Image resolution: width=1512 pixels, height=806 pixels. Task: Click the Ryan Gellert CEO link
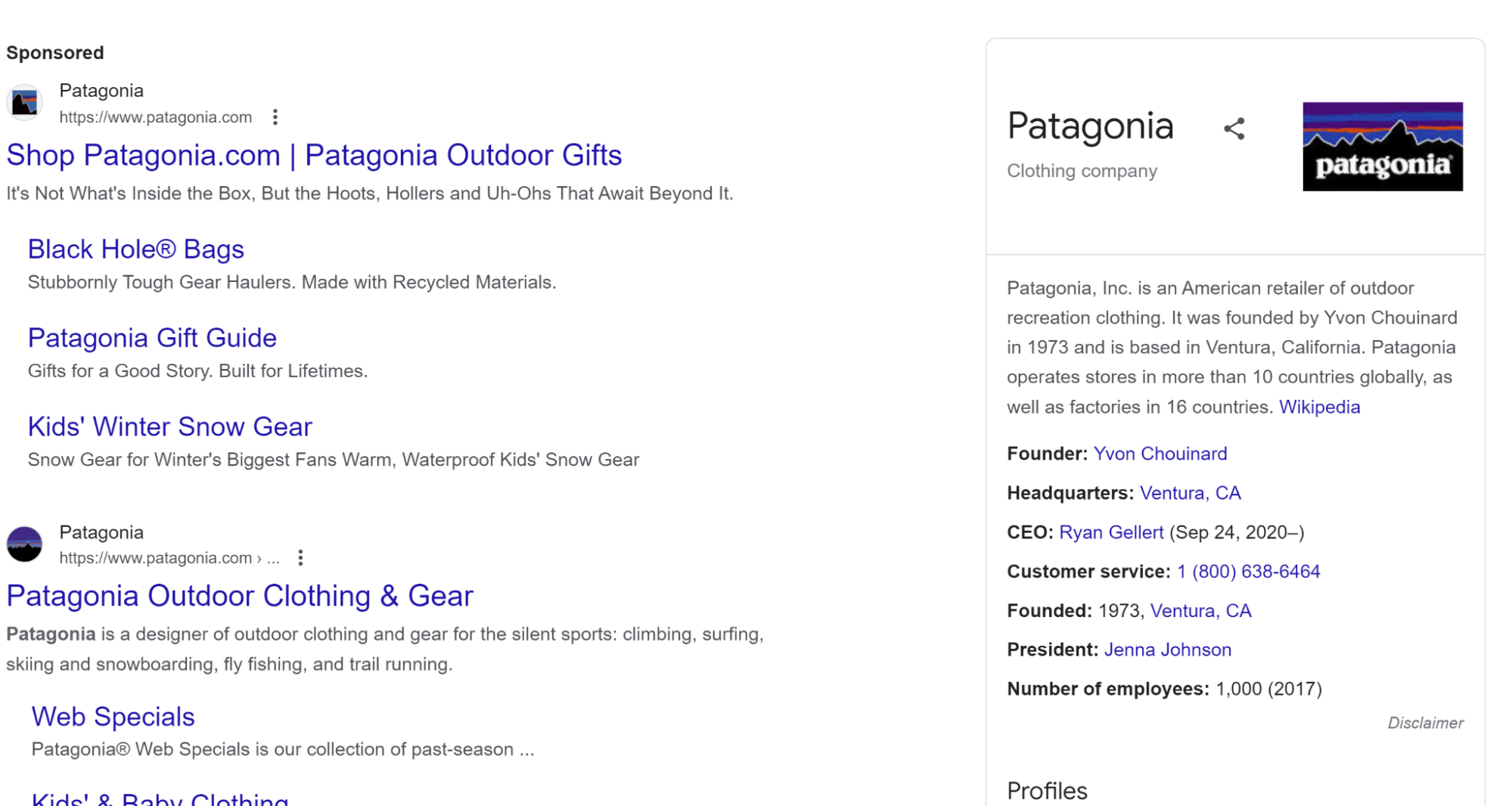(x=1111, y=532)
